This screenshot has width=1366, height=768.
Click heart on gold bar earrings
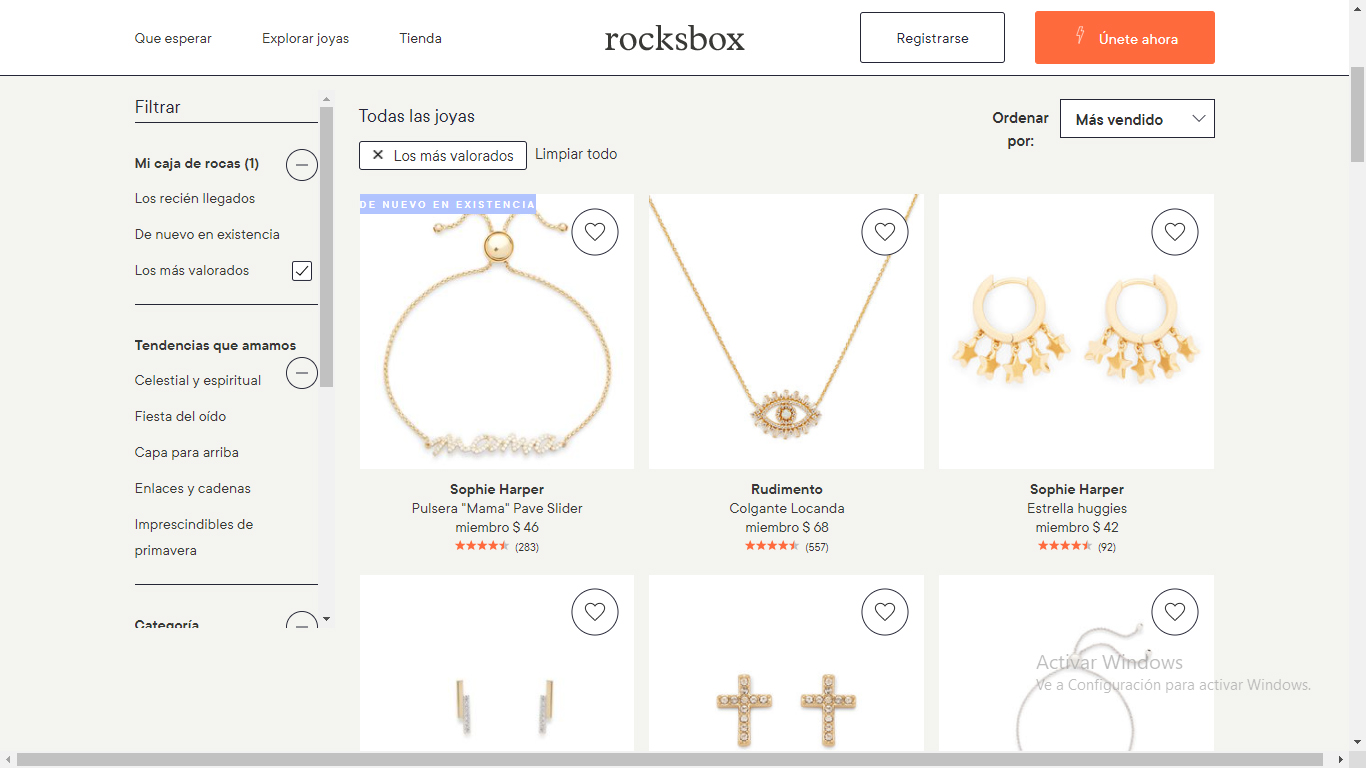(595, 612)
